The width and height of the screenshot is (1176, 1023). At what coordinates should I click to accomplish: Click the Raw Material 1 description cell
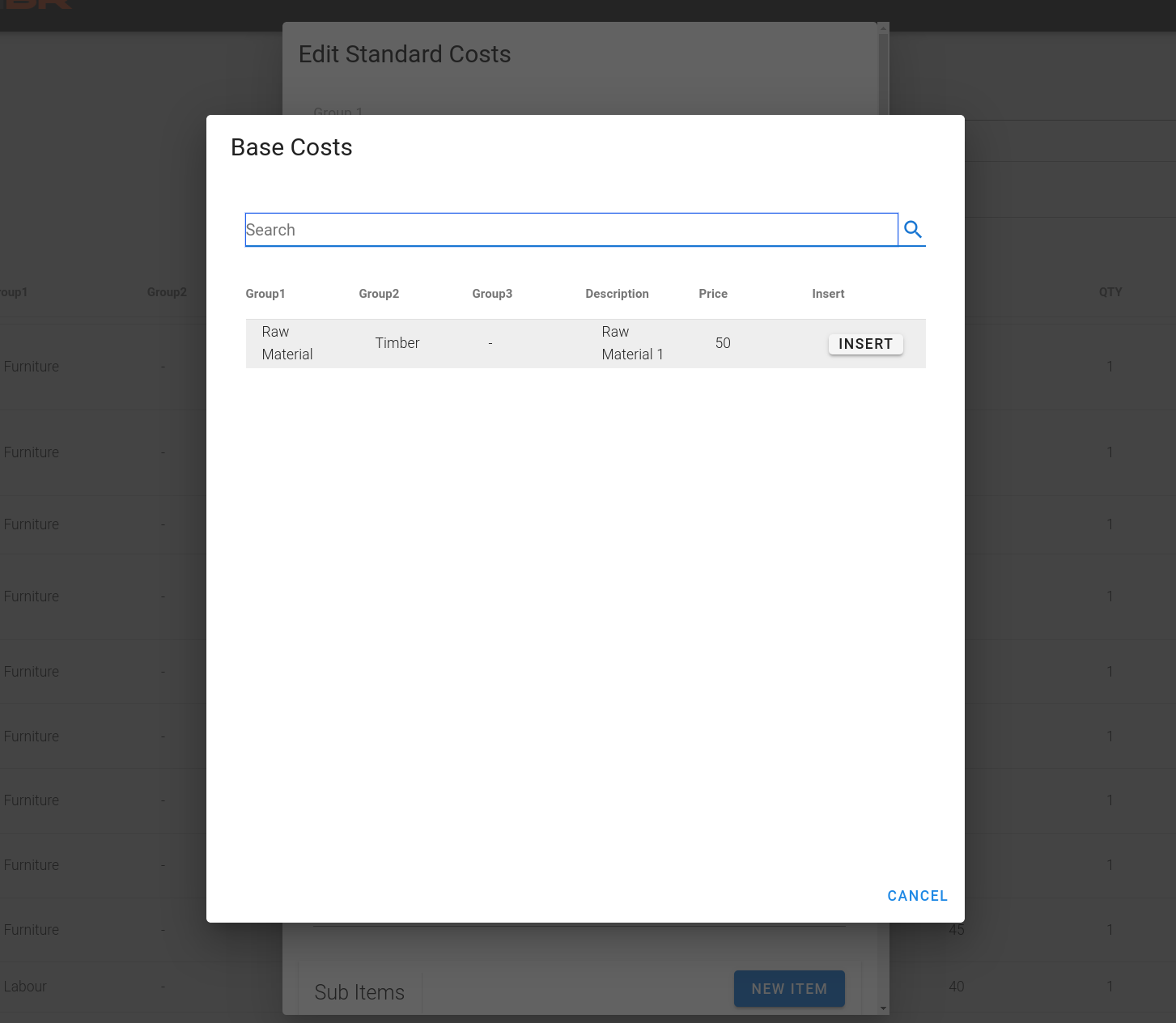click(x=632, y=343)
